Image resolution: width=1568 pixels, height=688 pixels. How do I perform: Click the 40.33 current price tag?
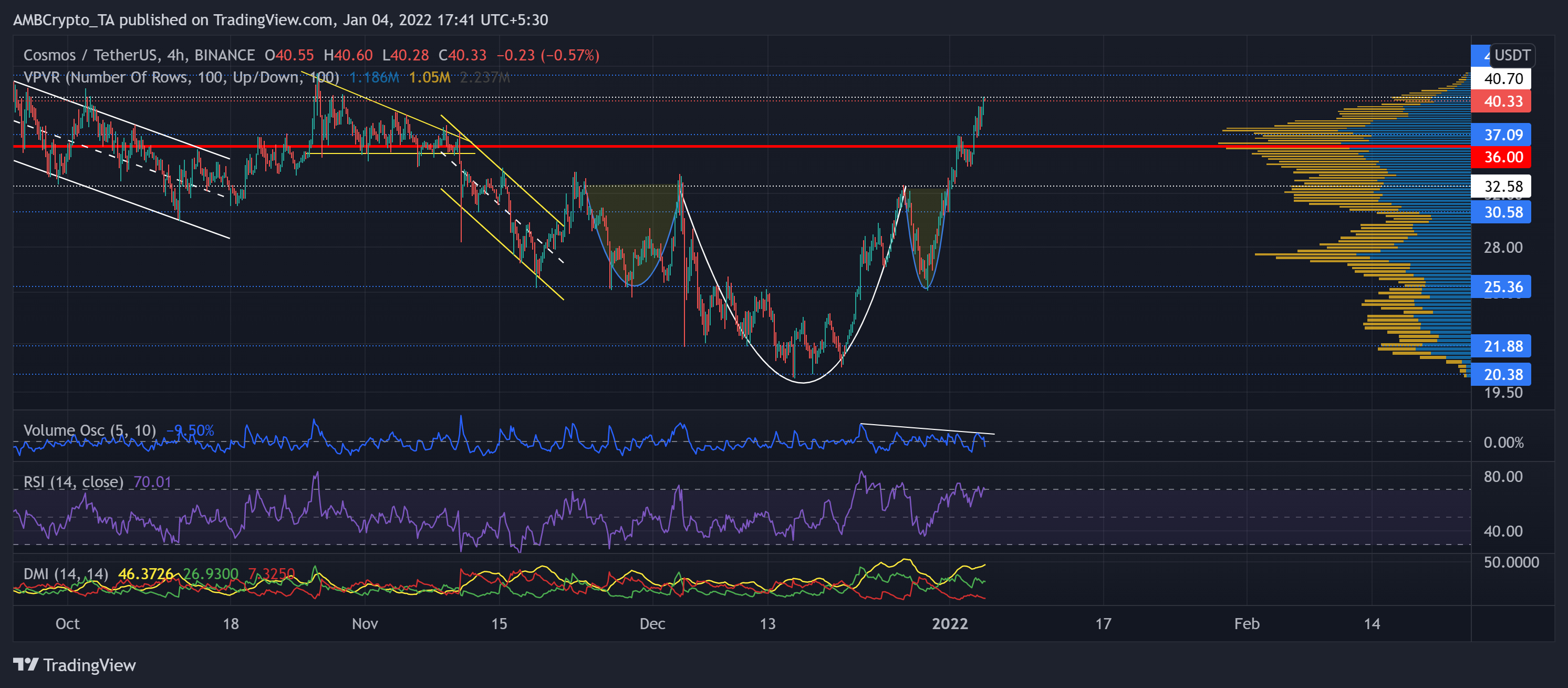[1502, 101]
